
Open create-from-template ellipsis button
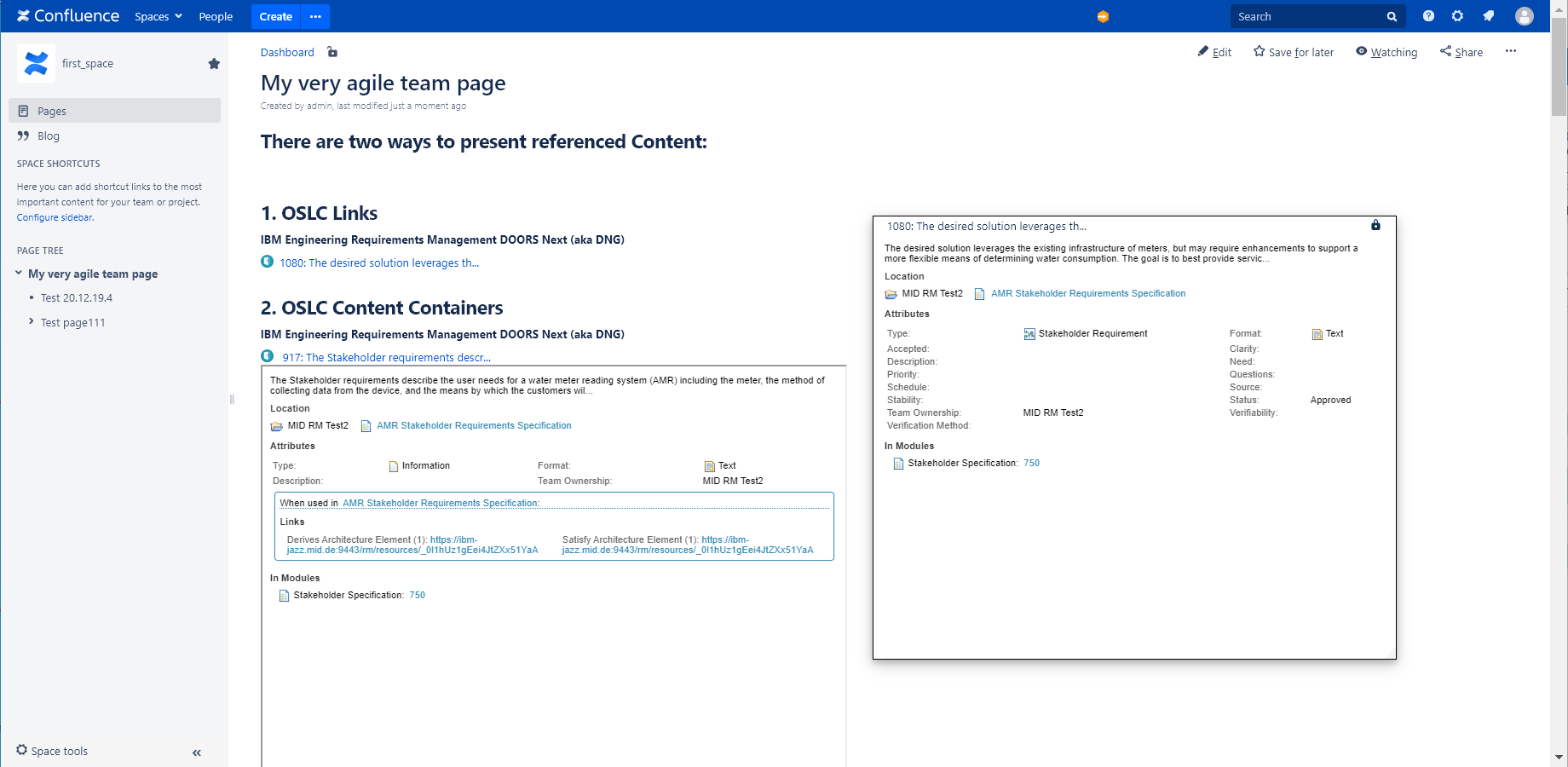(315, 16)
